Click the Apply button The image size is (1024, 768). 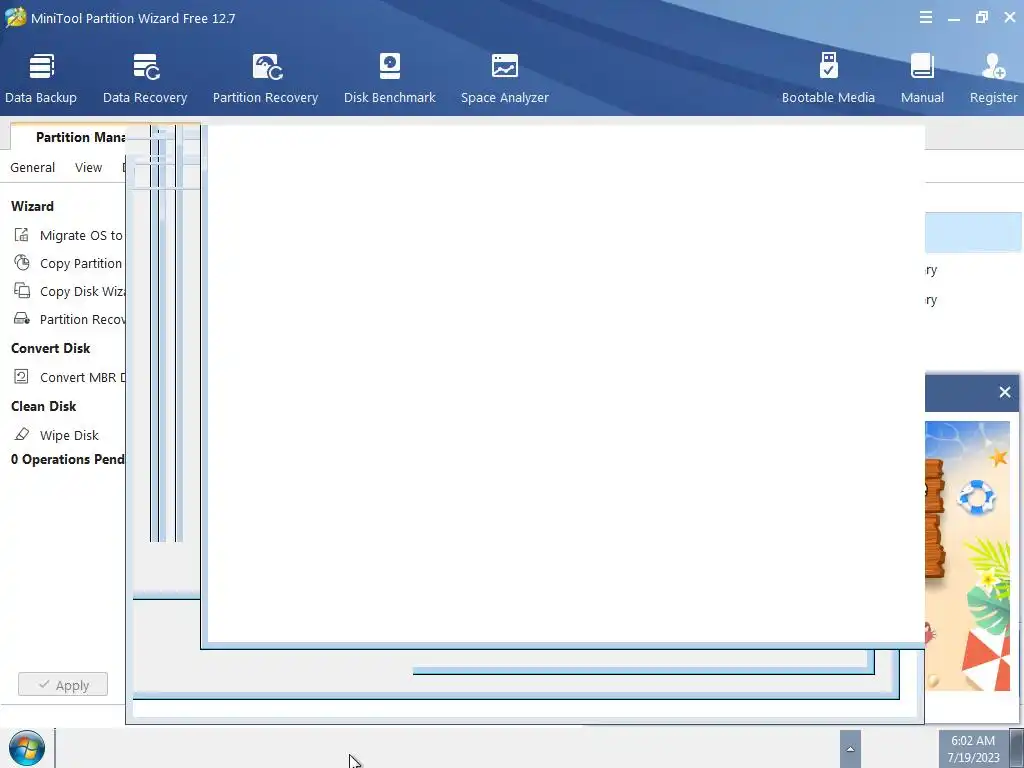[63, 684]
